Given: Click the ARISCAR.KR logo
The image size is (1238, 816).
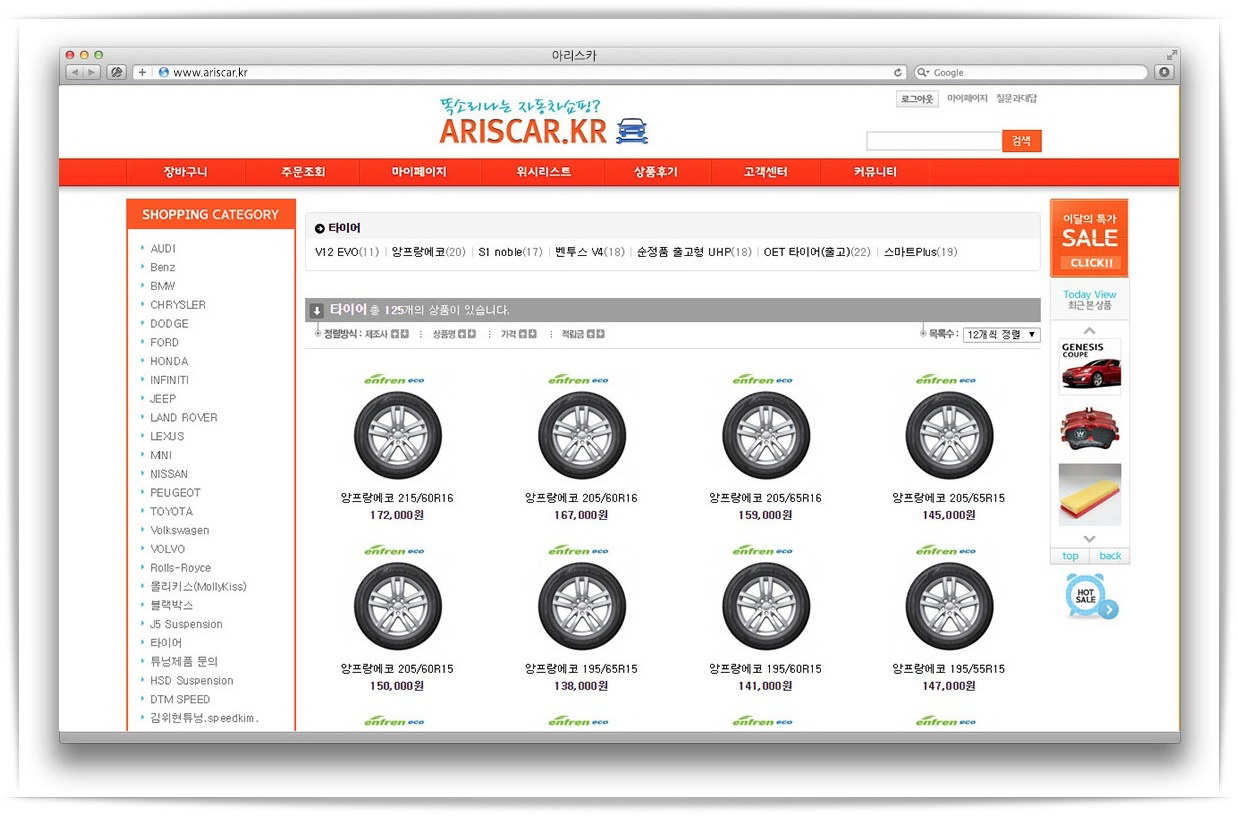Looking at the screenshot, I should coord(523,131).
